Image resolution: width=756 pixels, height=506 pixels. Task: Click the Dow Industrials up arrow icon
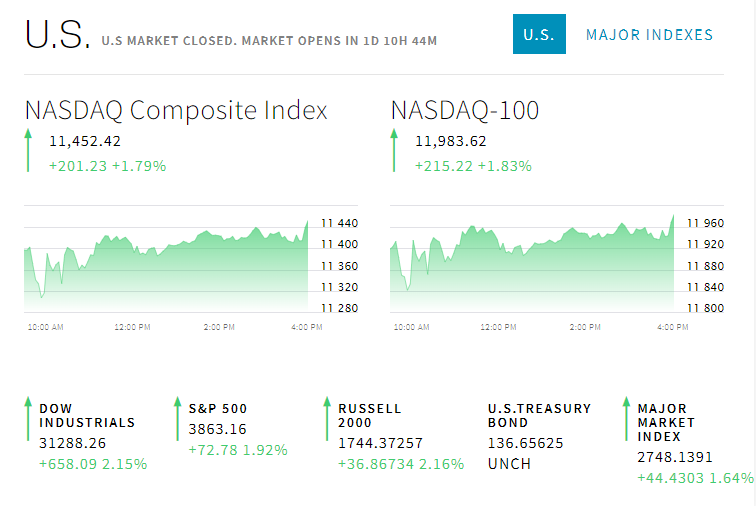point(29,419)
